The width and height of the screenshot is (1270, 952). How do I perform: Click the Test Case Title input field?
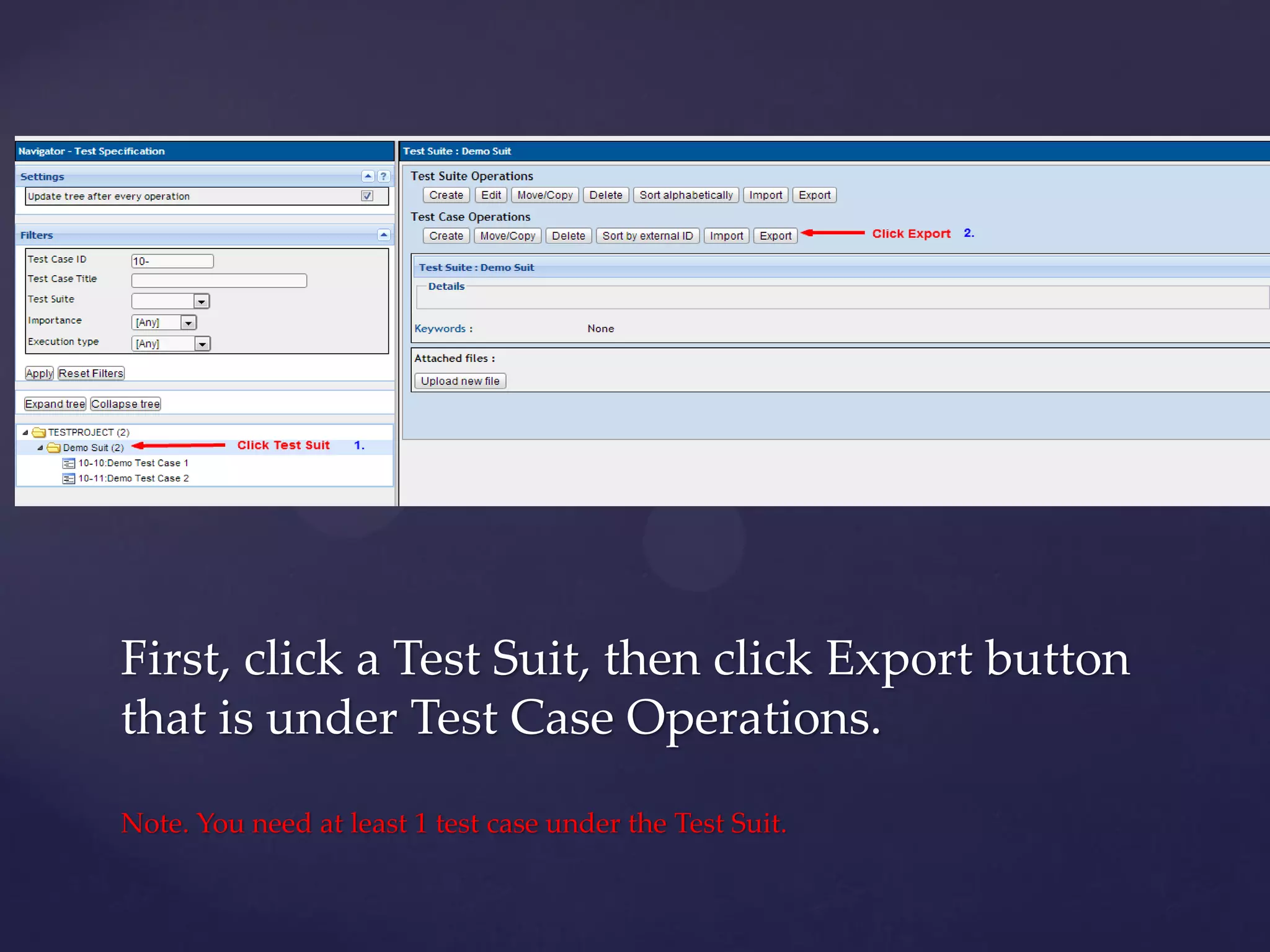(219, 280)
